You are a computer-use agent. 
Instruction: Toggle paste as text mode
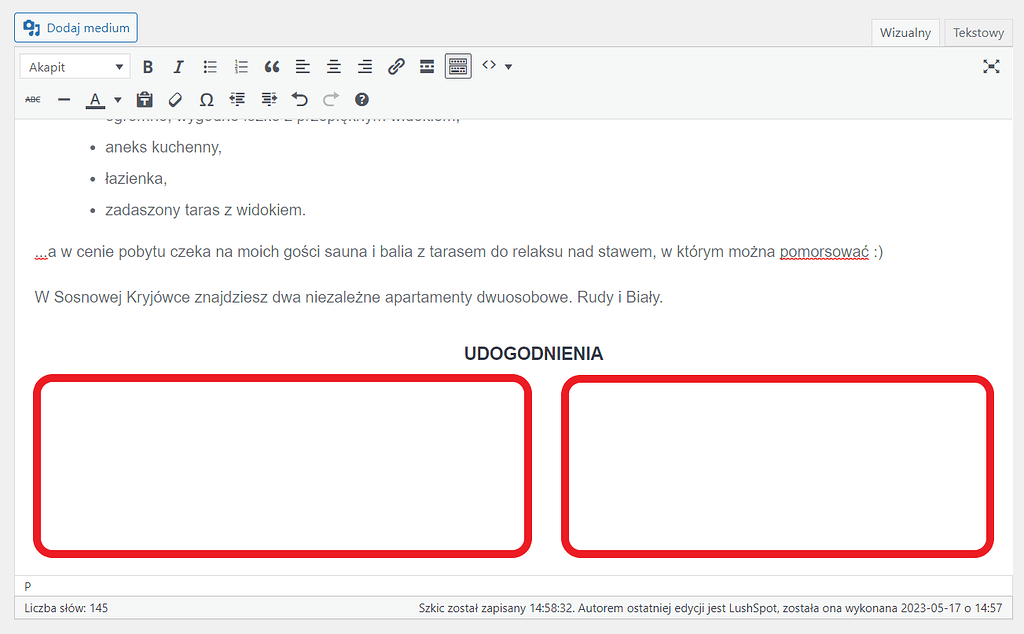point(144,99)
